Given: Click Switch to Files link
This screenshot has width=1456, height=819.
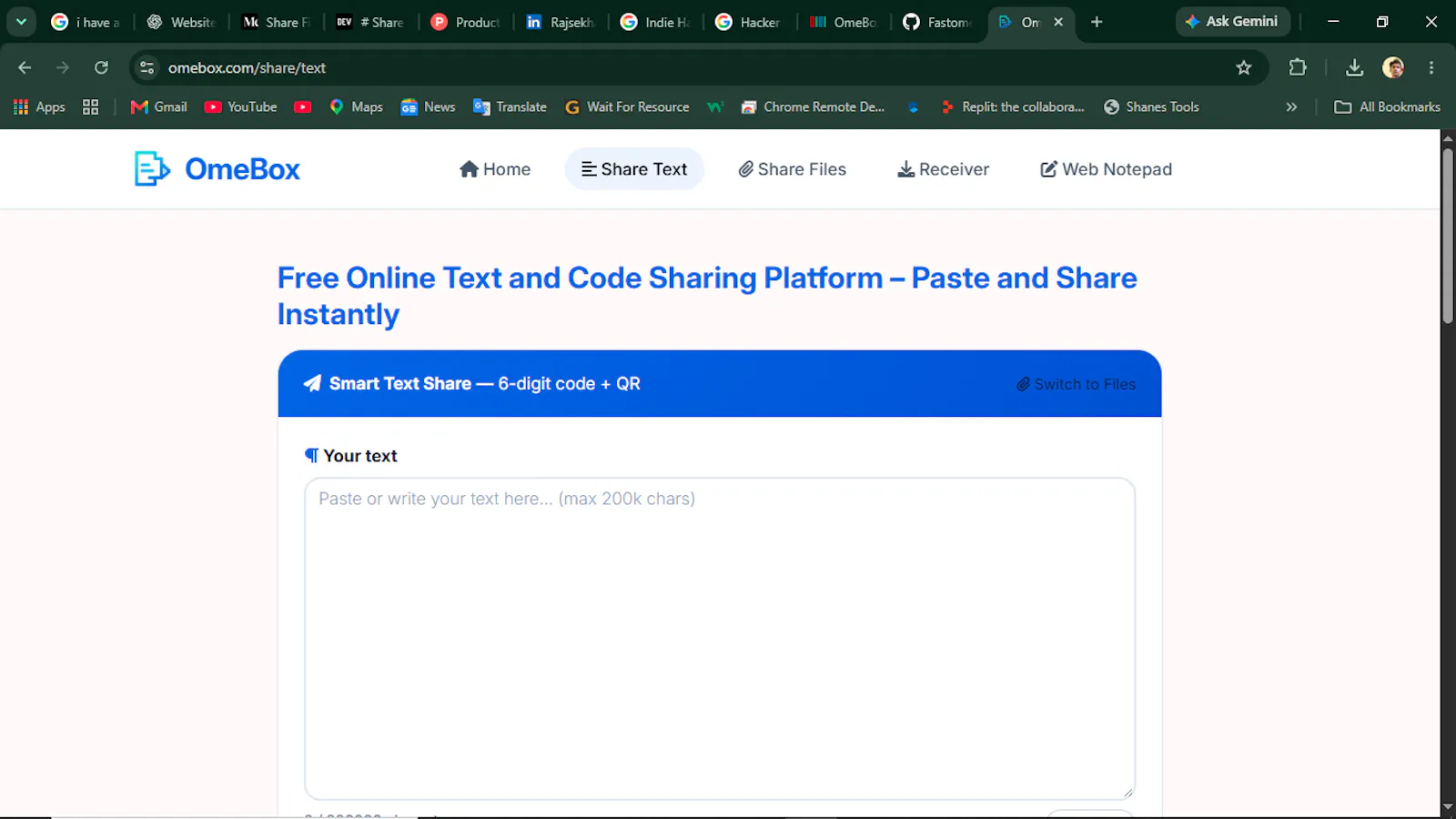Looking at the screenshot, I should point(1077,384).
